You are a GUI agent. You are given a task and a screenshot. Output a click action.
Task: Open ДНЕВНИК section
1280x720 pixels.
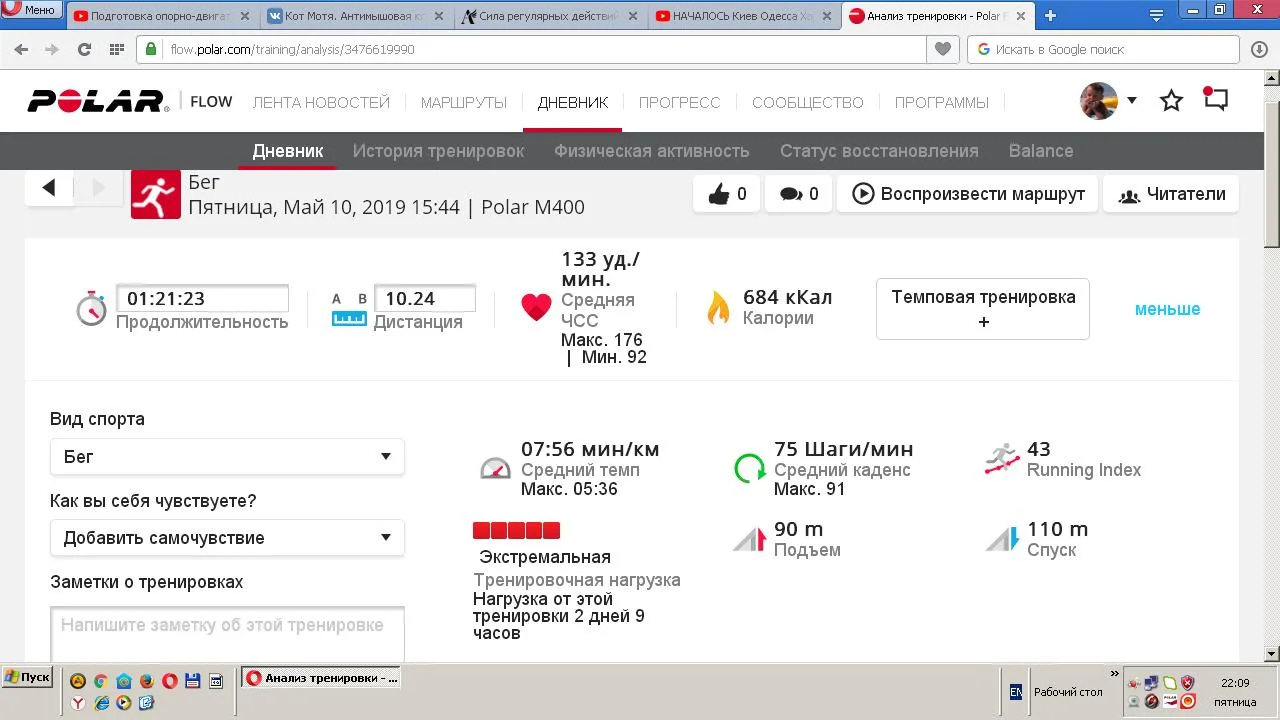tap(573, 102)
